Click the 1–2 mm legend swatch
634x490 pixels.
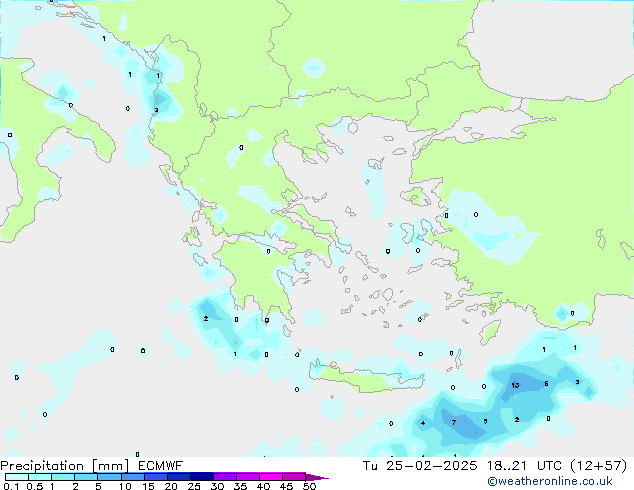point(63,477)
